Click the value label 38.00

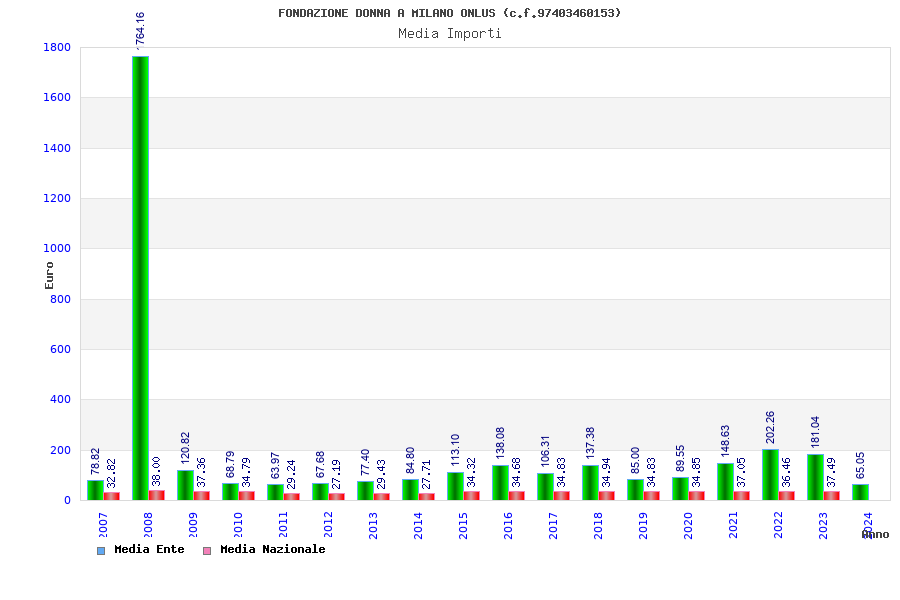click(156, 471)
